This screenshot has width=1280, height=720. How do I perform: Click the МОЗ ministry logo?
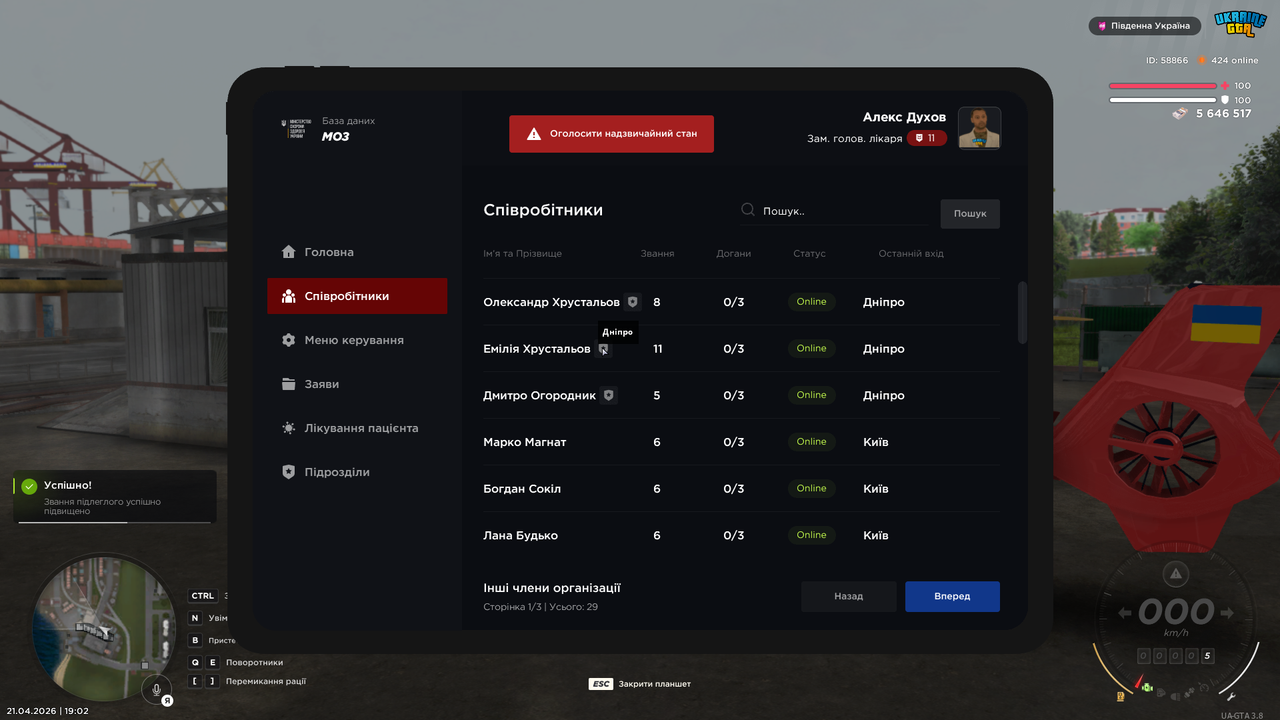pyautogui.click(x=294, y=128)
